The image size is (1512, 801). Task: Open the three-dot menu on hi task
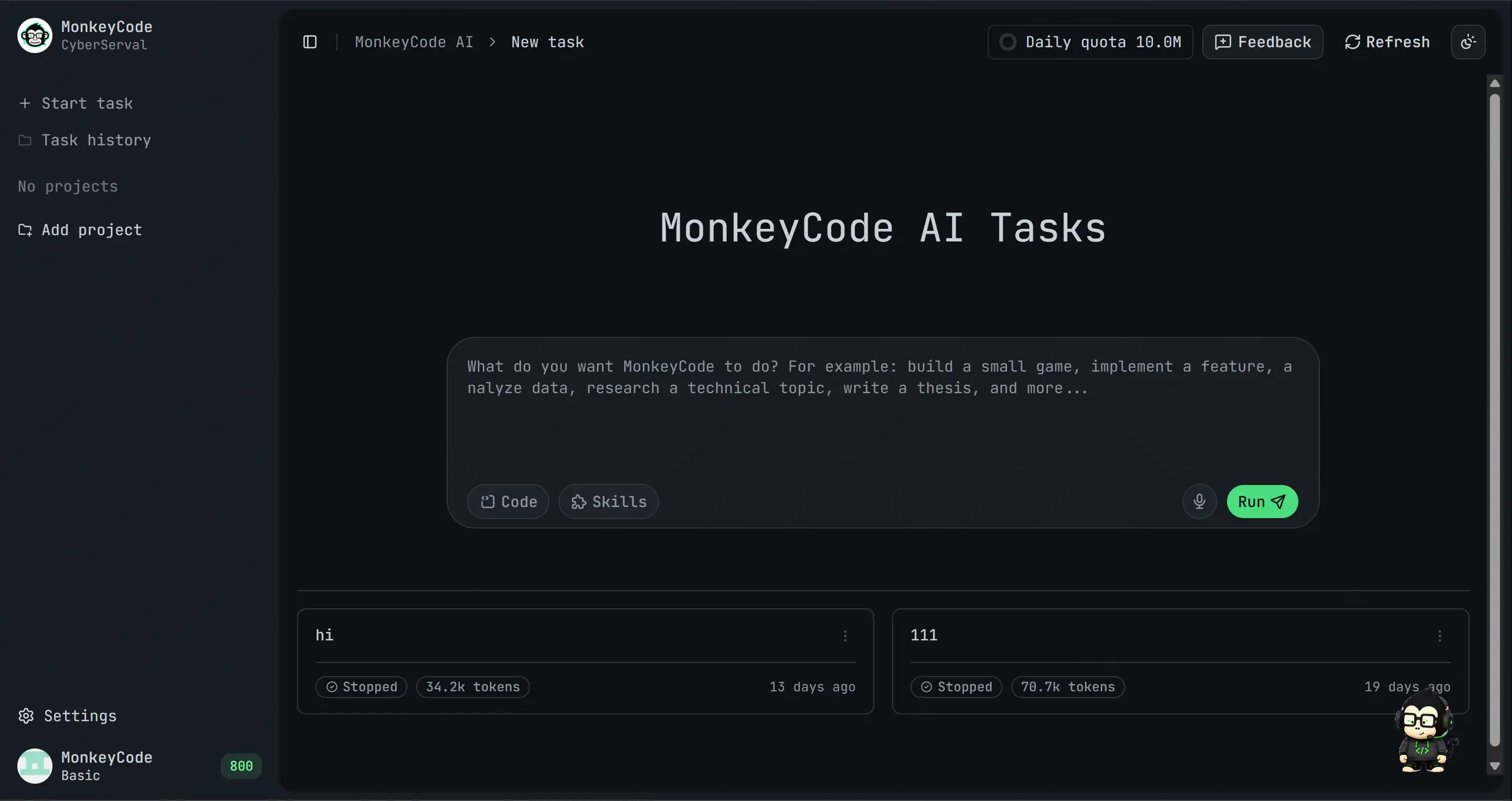point(844,636)
